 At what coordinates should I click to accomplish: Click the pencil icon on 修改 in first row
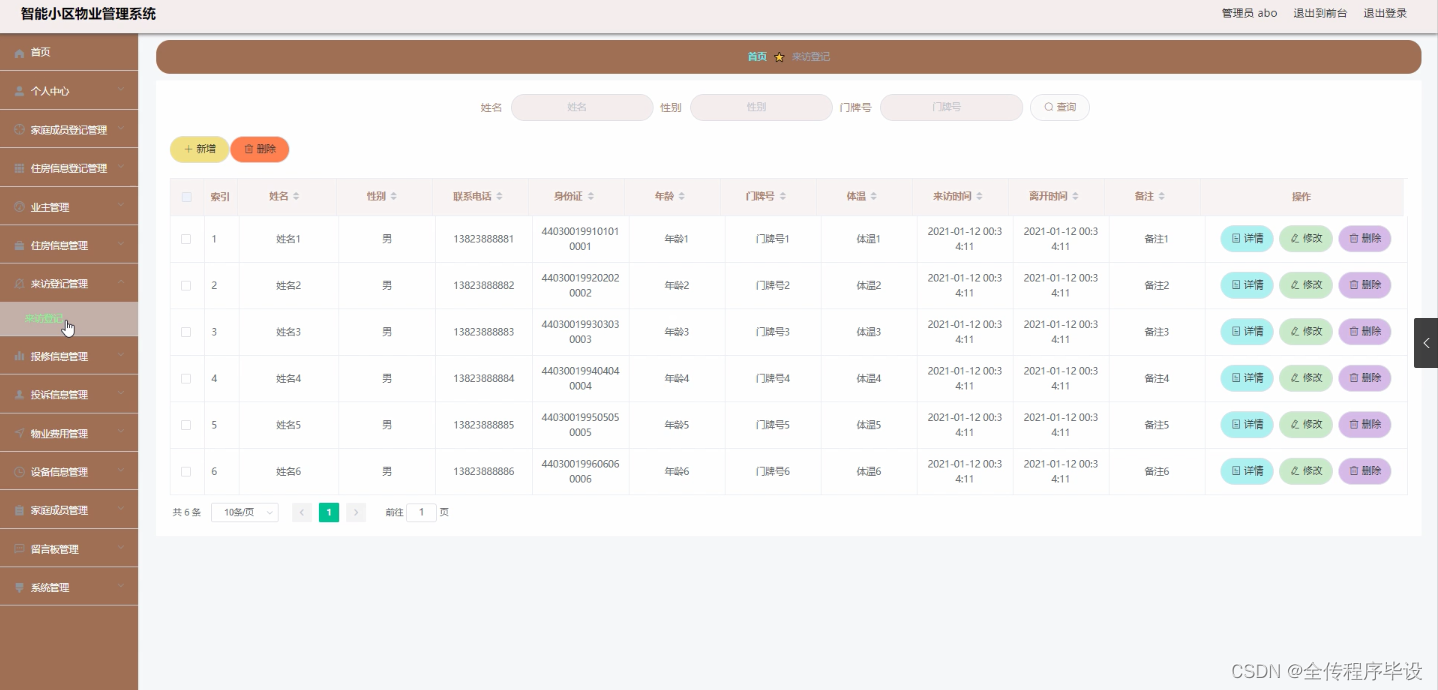(x=1295, y=238)
